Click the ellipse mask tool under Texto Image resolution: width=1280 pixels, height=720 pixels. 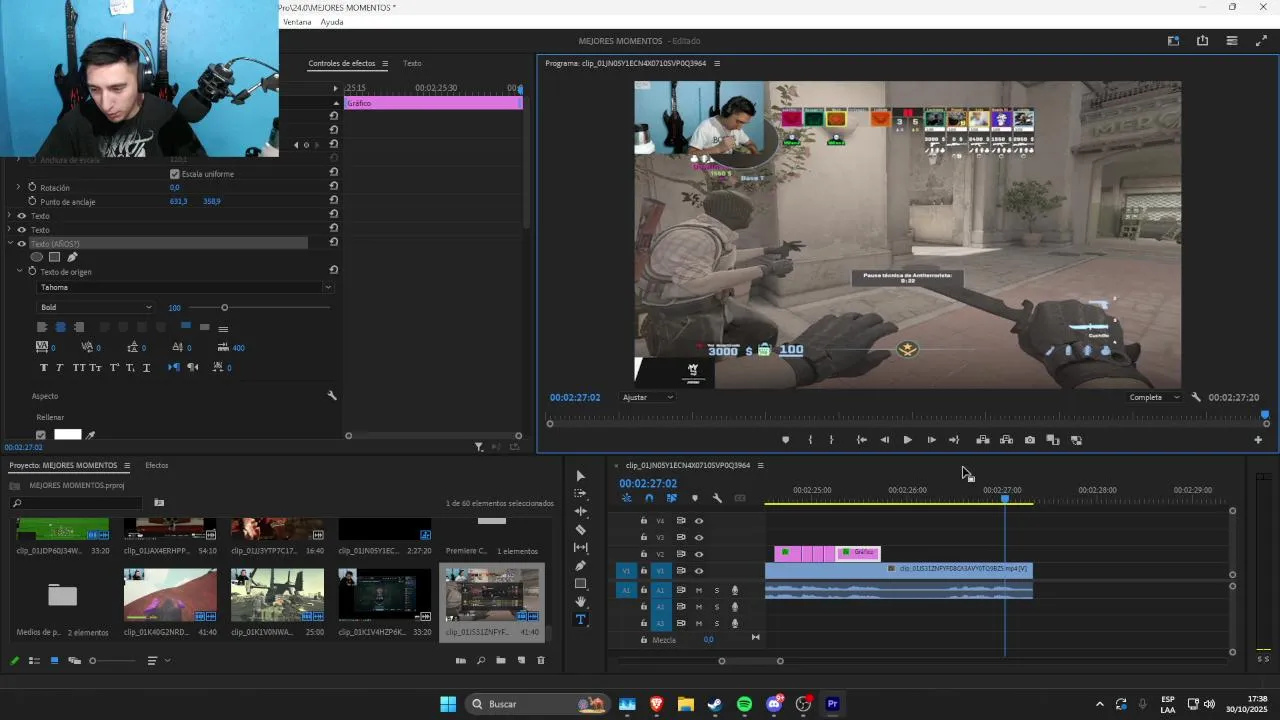point(37,257)
